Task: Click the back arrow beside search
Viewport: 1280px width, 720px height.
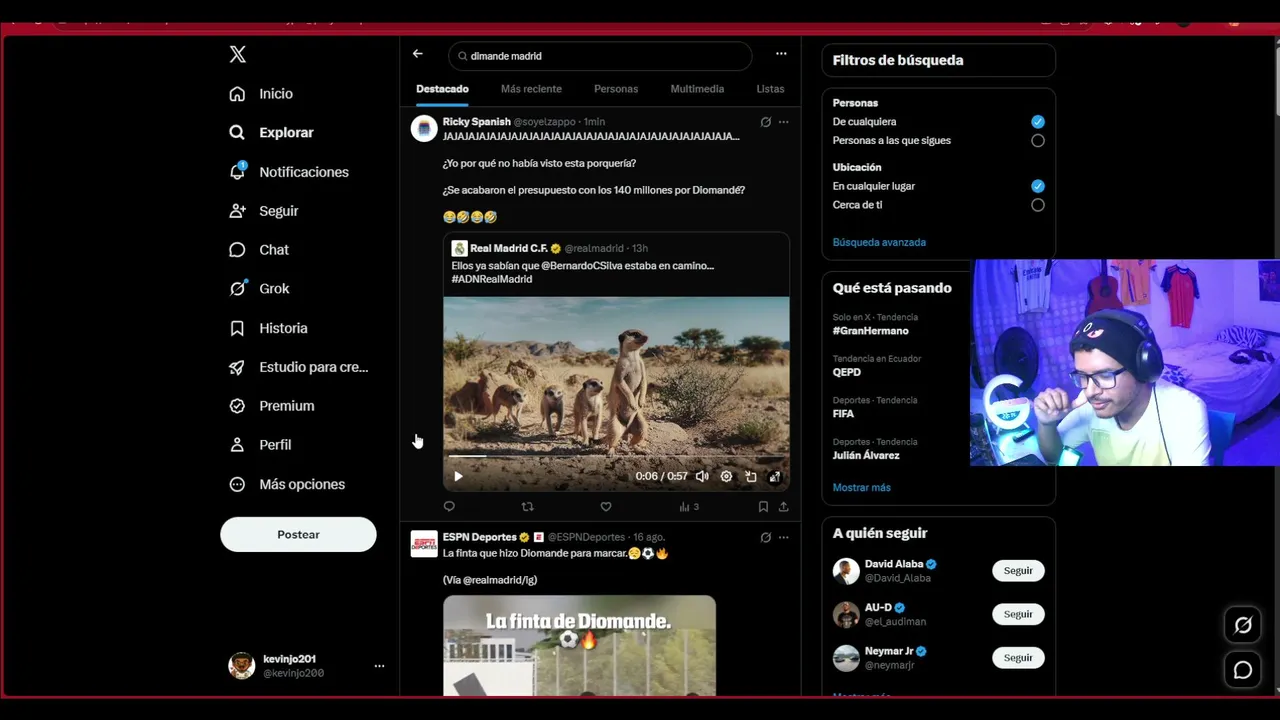Action: (x=418, y=54)
